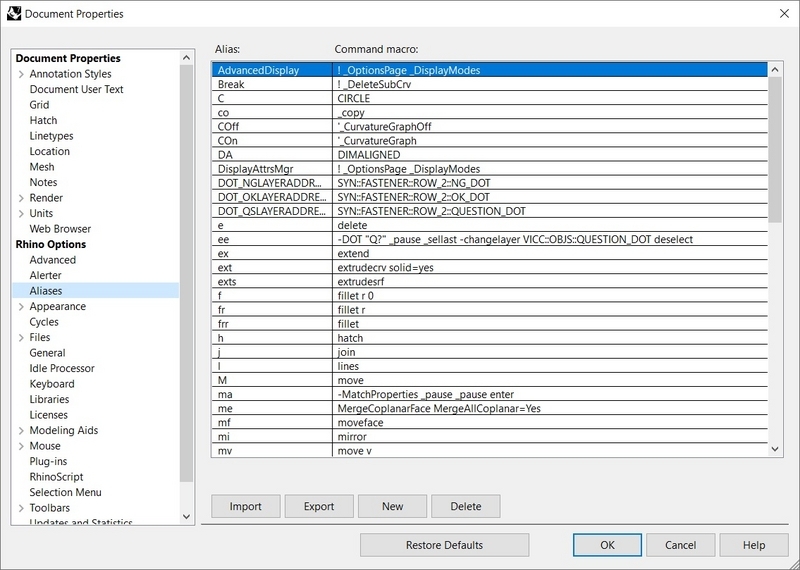Expand the Files tree node
The width and height of the screenshot is (800, 570).
click(21, 337)
